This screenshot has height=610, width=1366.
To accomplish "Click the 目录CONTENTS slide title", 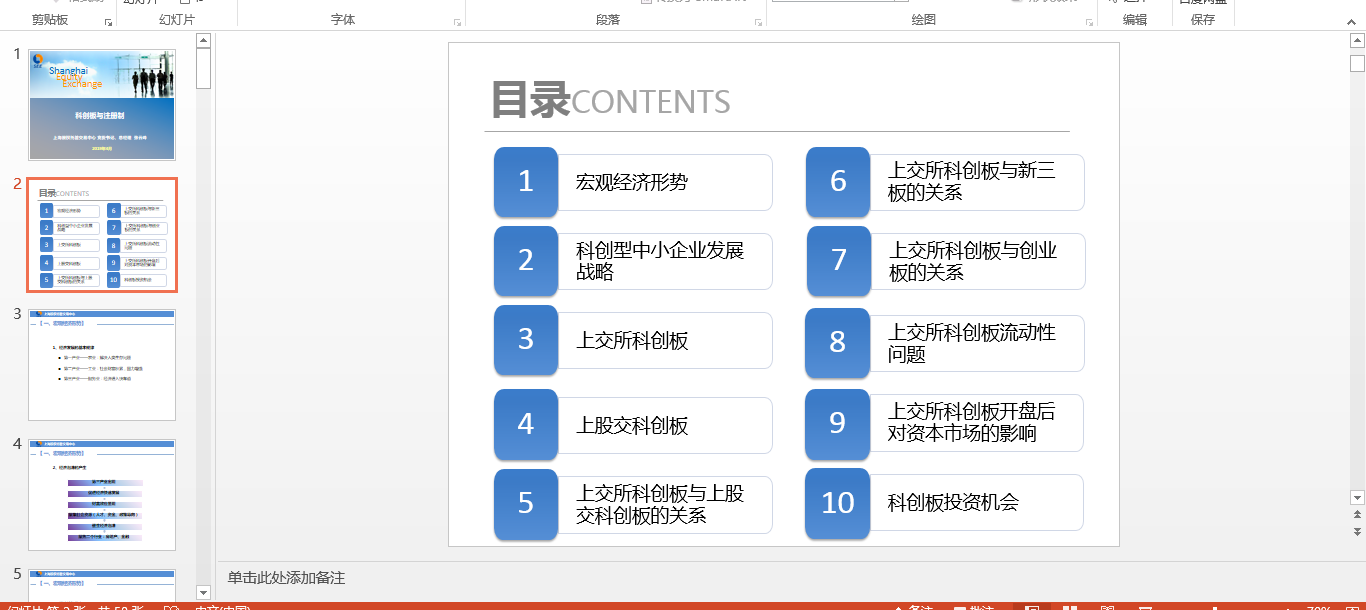I will (611, 101).
